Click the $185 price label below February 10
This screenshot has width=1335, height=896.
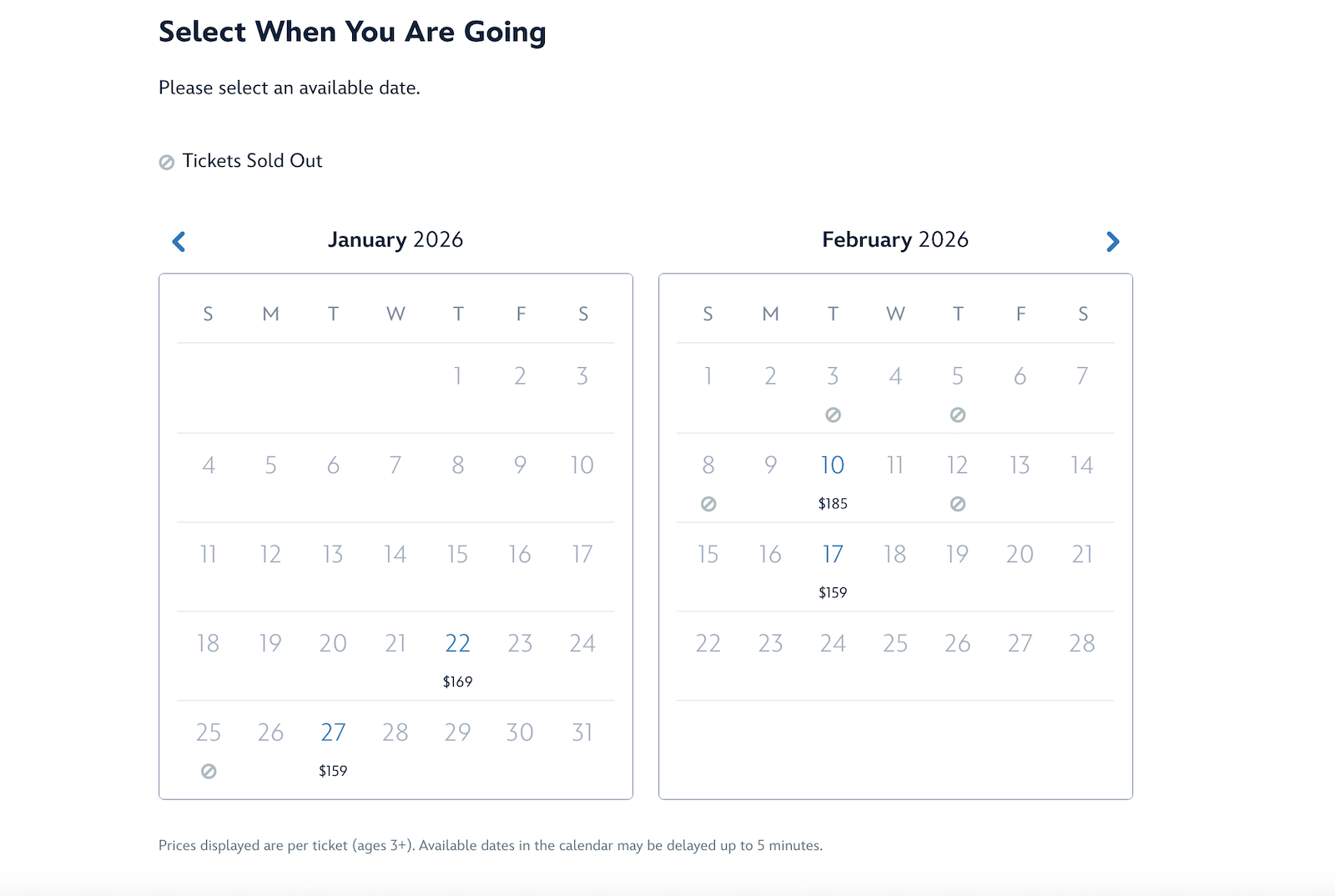click(832, 503)
